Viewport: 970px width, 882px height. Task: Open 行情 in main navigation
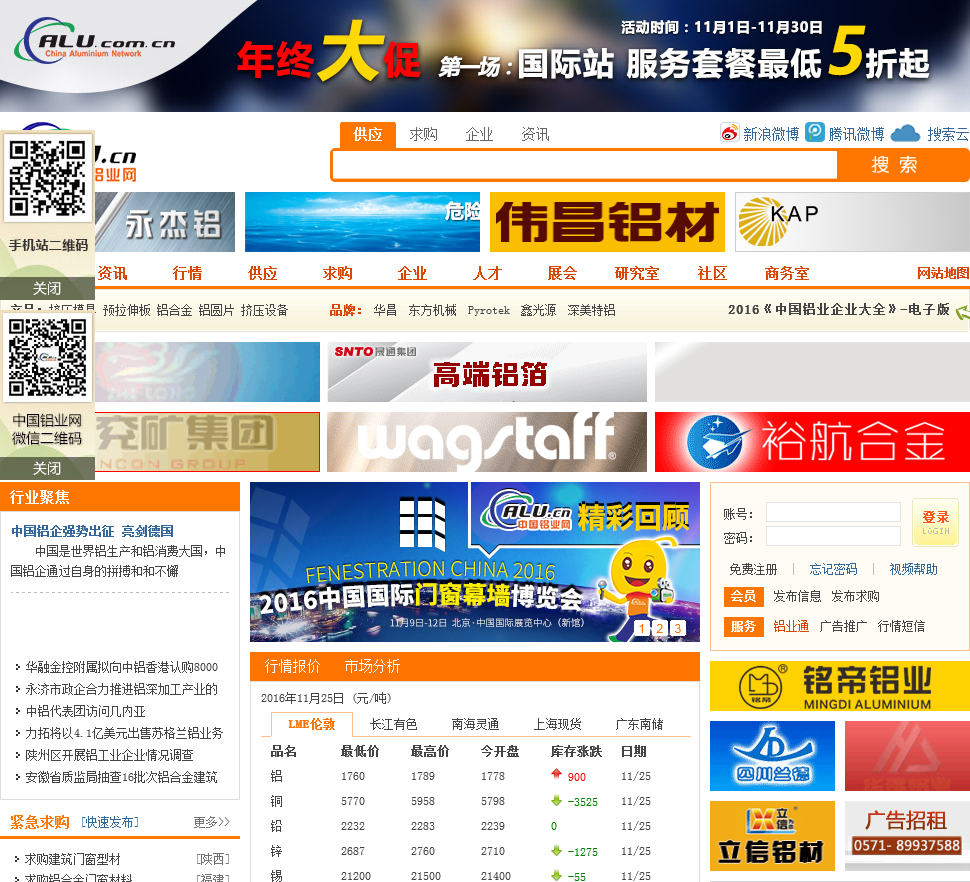tap(187, 273)
